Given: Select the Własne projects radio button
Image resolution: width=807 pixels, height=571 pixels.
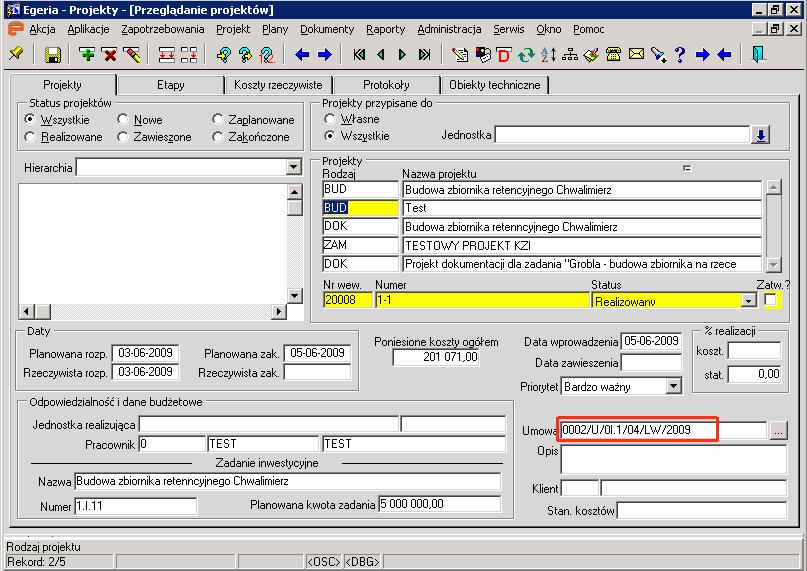Looking at the screenshot, I should pos(330,119).
